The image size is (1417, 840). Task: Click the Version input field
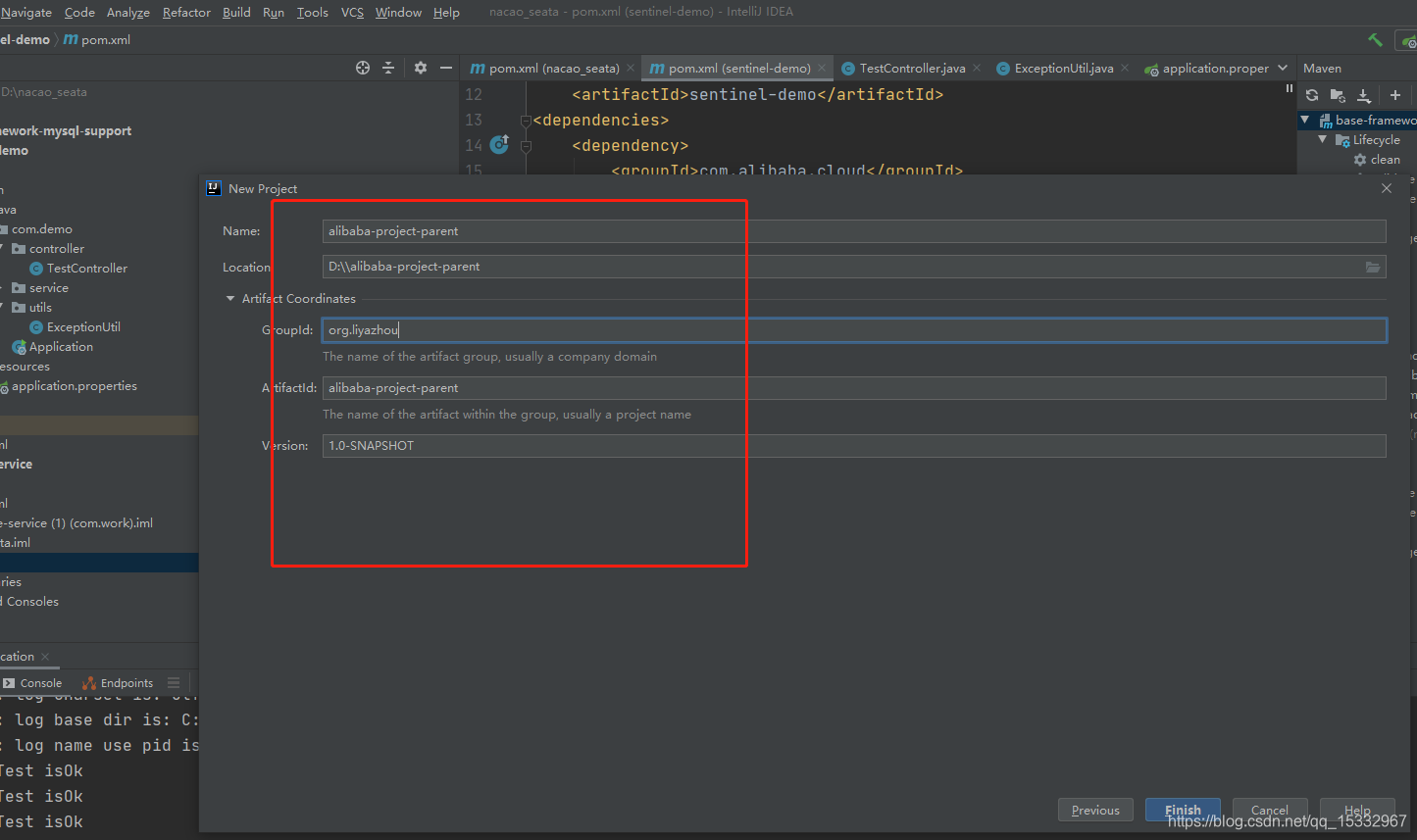(854, 446)
